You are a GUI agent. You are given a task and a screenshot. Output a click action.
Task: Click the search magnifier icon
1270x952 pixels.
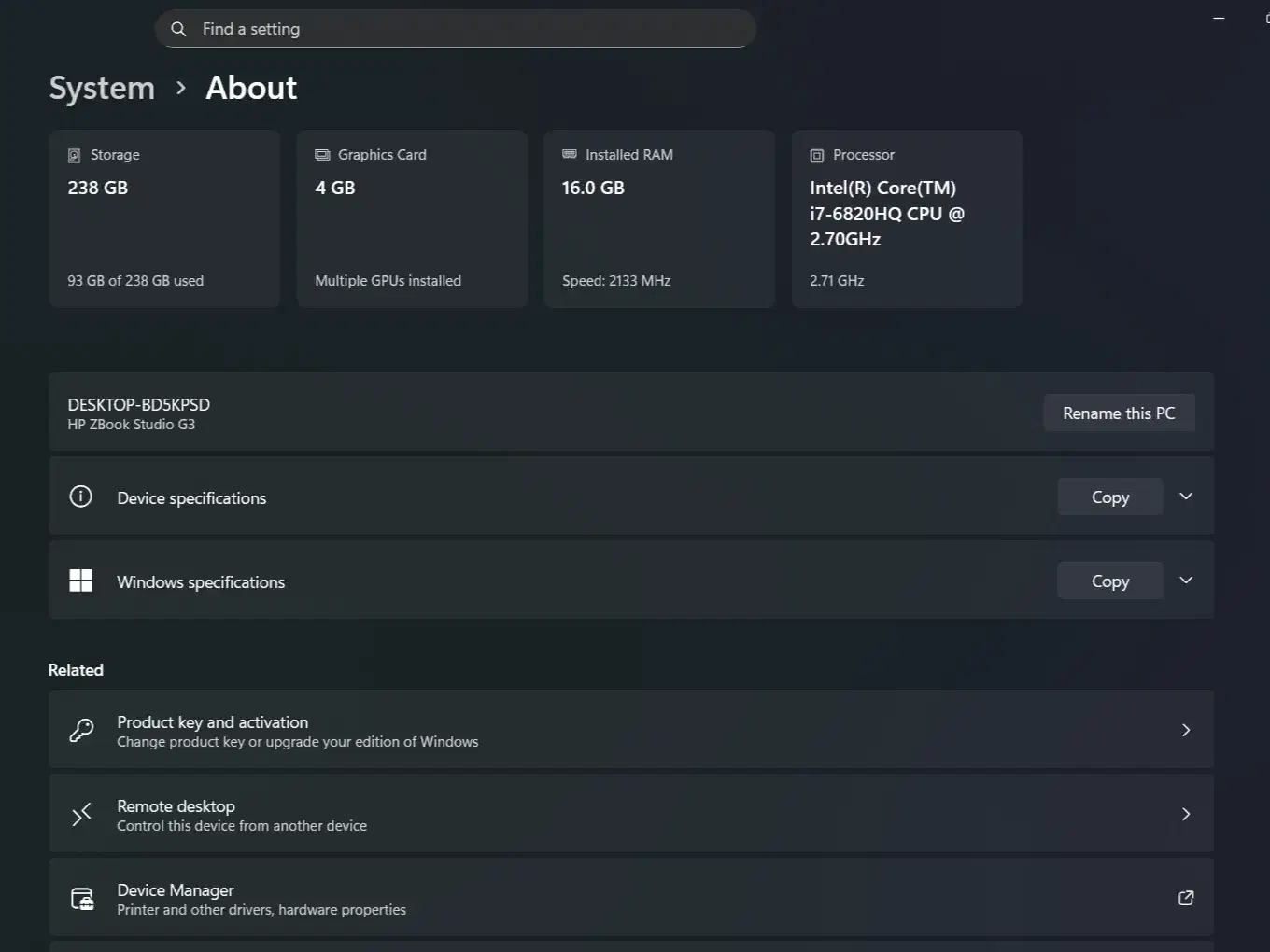coord(178,29)
